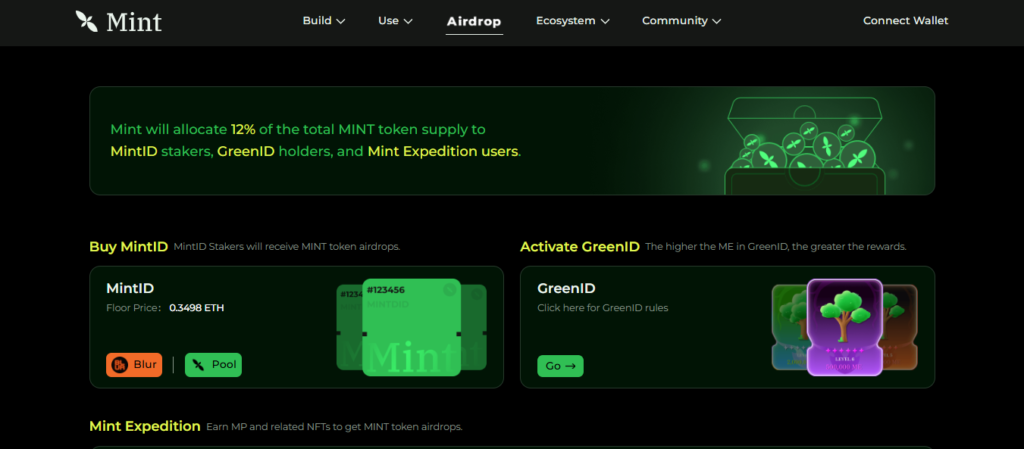The height and width of the screenshot is (449, 1024).
Task: Click the 0.3498 ETH floor price
Action: click(x=196, y=308)
